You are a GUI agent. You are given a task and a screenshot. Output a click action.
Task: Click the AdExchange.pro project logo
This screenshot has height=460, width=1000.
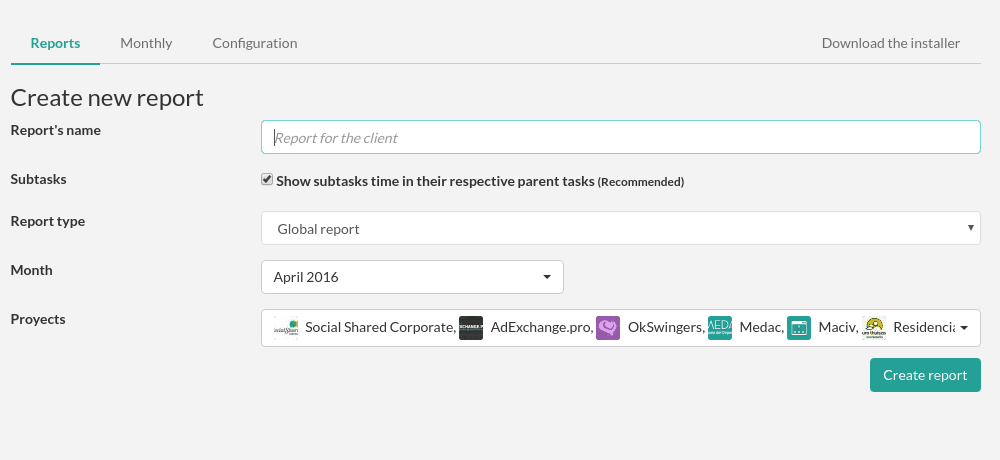471,328
